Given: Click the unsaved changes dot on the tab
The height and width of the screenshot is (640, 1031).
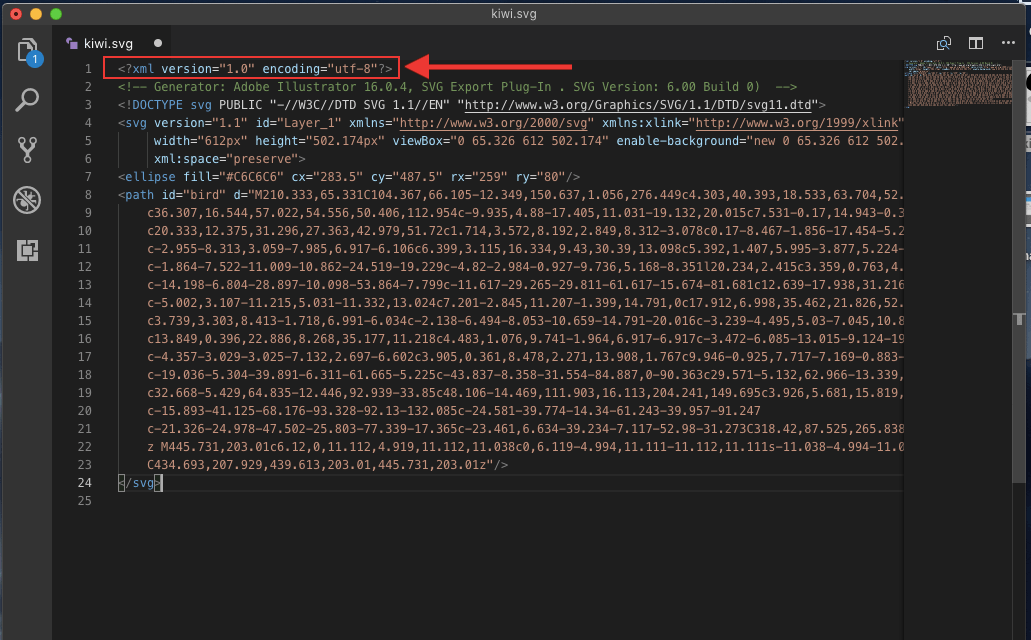Looking at the screenshot, I should 157,44.
